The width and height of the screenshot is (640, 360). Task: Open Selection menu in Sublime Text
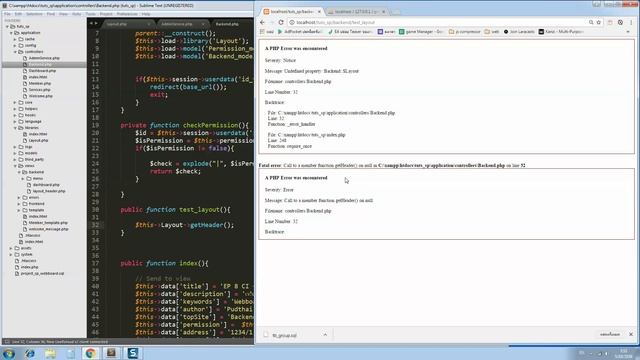pyautogui.click(x=34, y=14)
